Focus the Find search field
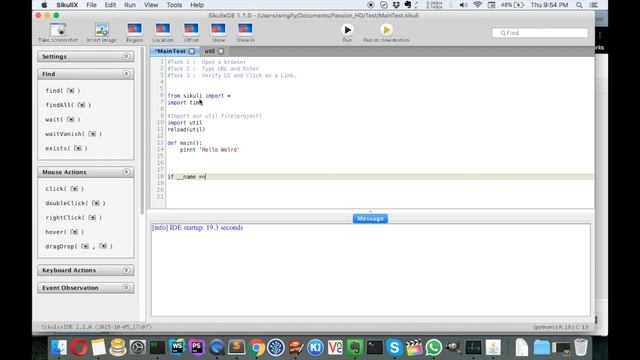 (540, 33)
